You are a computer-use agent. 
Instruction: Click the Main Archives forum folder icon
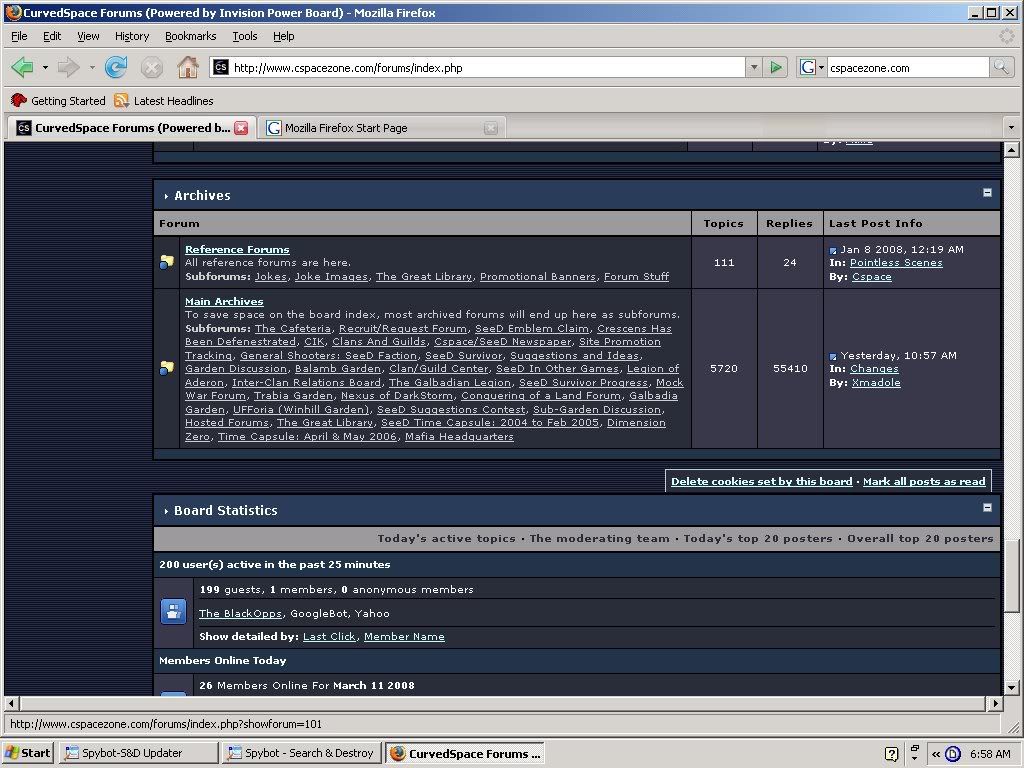[x=167, y=369]
